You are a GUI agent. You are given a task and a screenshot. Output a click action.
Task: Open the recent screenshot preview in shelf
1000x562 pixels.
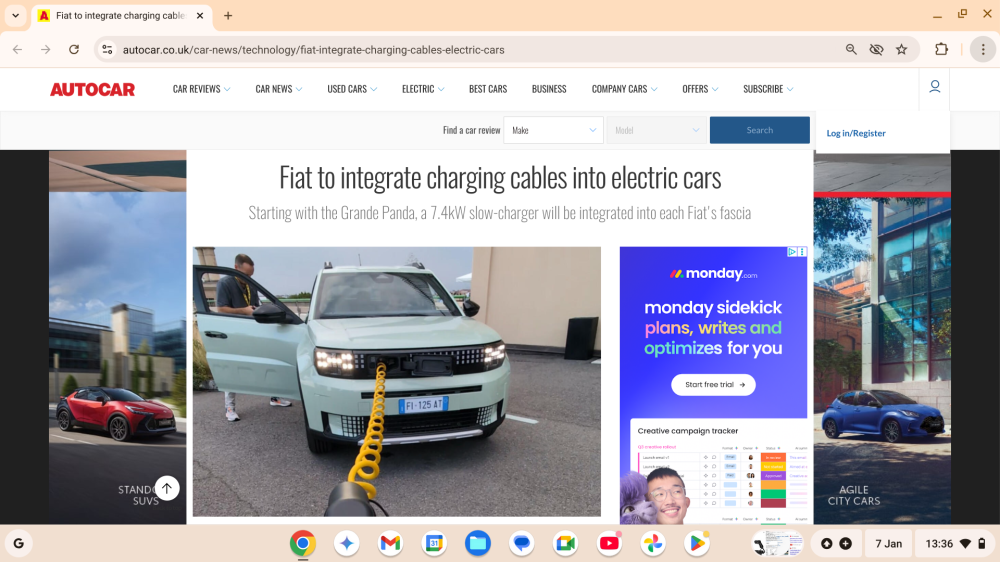point(777,544)
